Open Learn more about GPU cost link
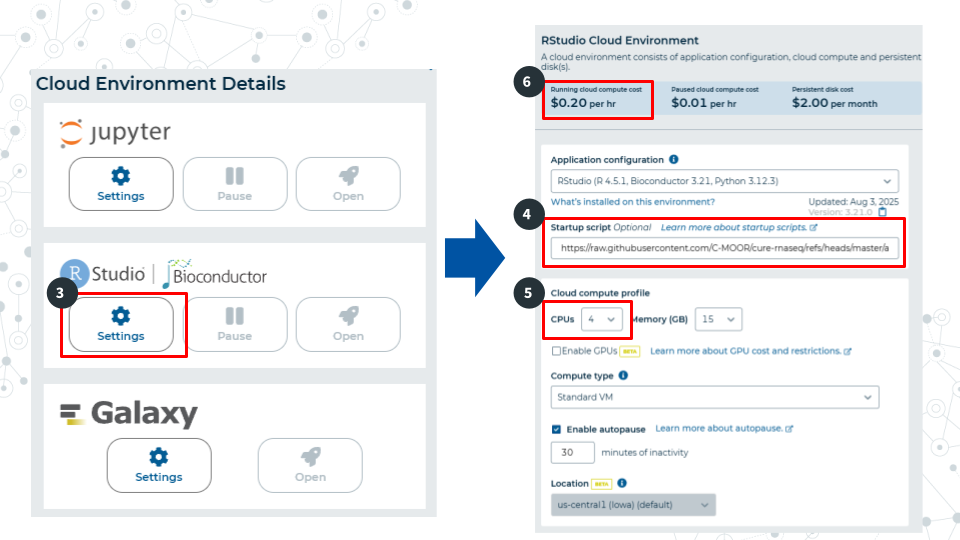 [751, 351]
